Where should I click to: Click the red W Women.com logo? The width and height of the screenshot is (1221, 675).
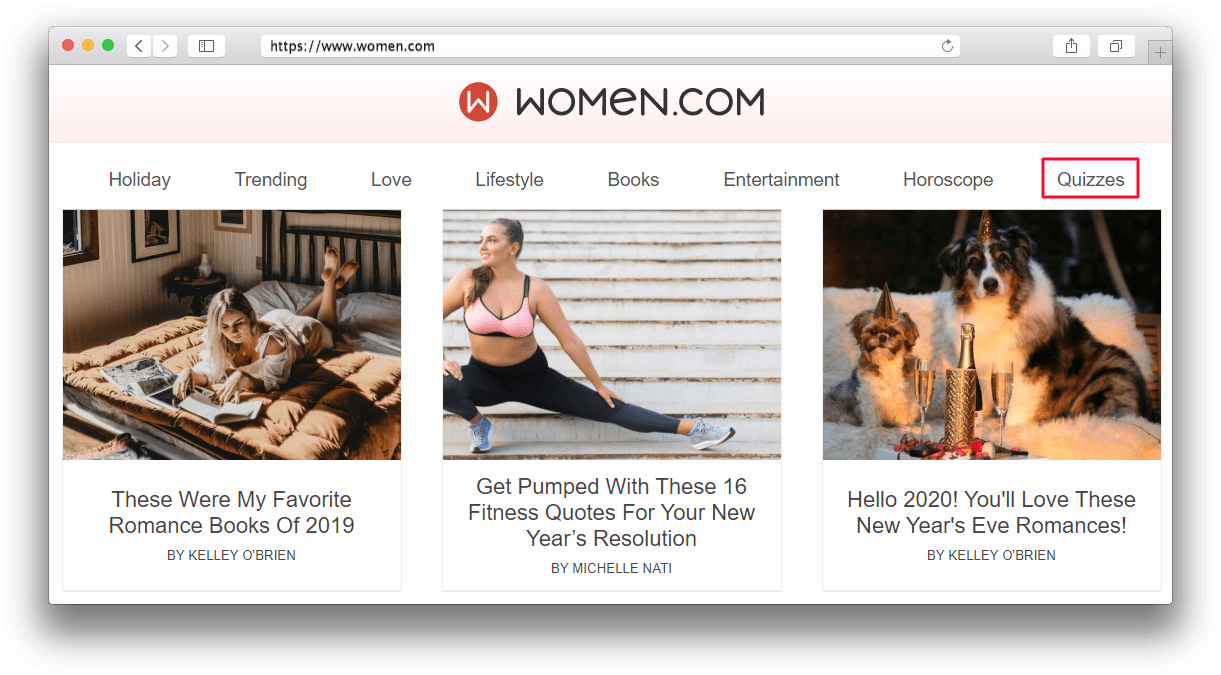click(478, 102)
